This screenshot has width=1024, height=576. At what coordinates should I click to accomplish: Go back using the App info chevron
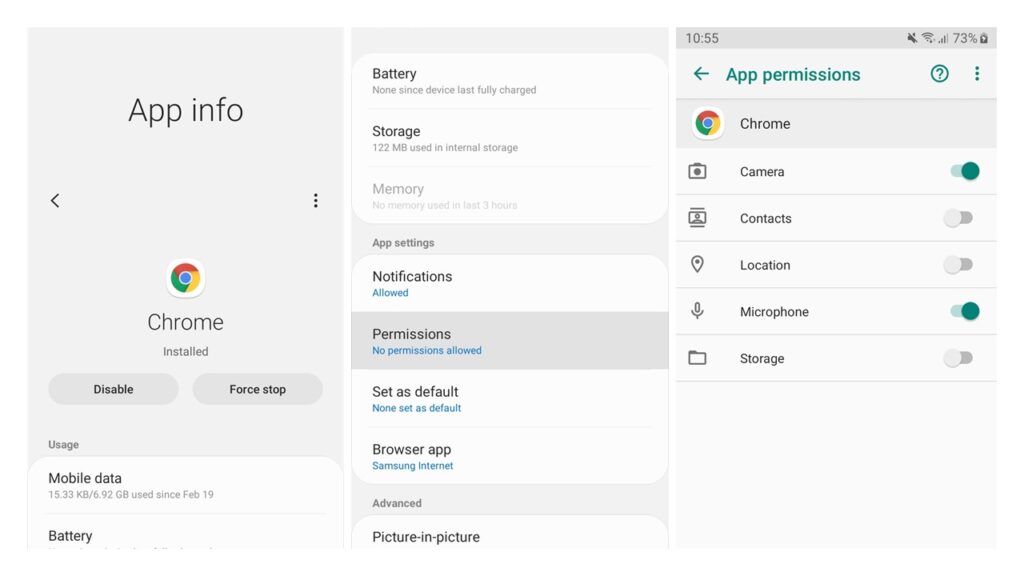(55, 200)
